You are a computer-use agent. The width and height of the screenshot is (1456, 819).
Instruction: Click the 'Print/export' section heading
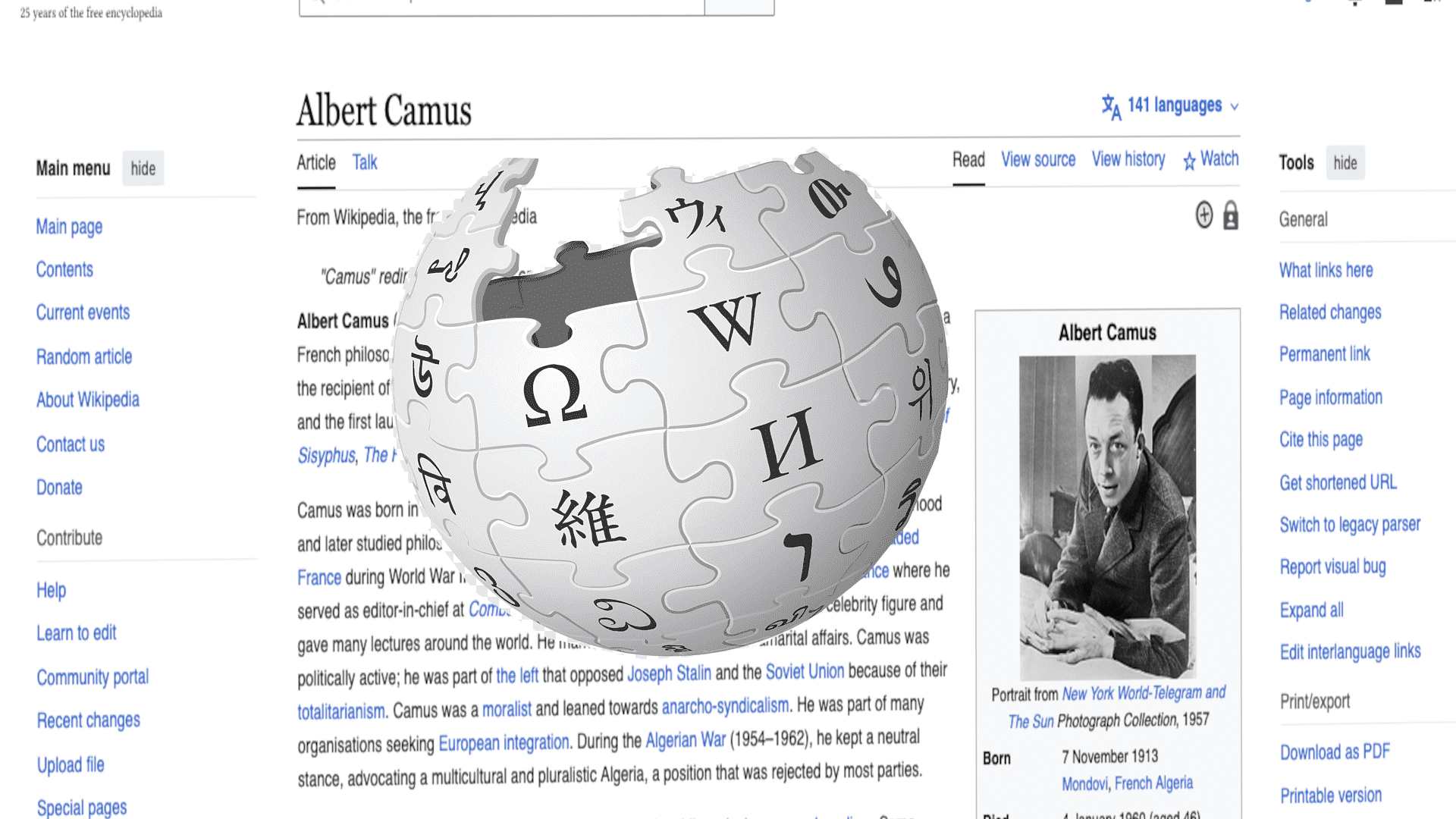click(1315, 701)
